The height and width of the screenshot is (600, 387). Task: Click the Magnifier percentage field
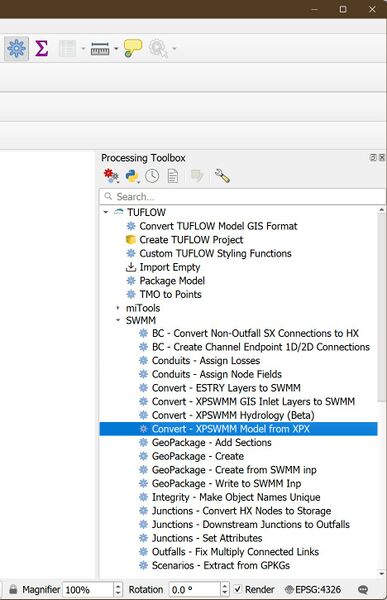tap(88, 589)
